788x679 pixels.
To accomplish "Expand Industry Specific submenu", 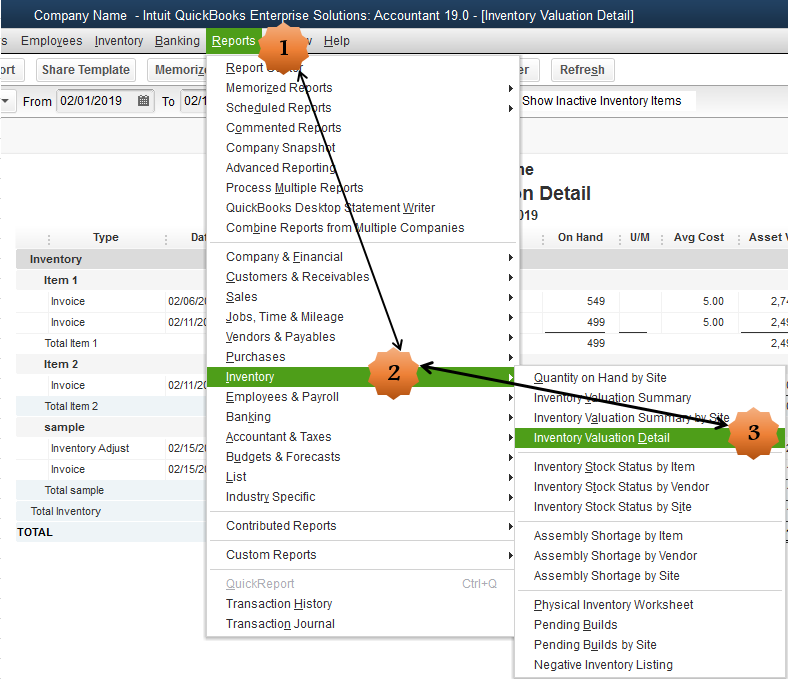I will click(362, 497).
